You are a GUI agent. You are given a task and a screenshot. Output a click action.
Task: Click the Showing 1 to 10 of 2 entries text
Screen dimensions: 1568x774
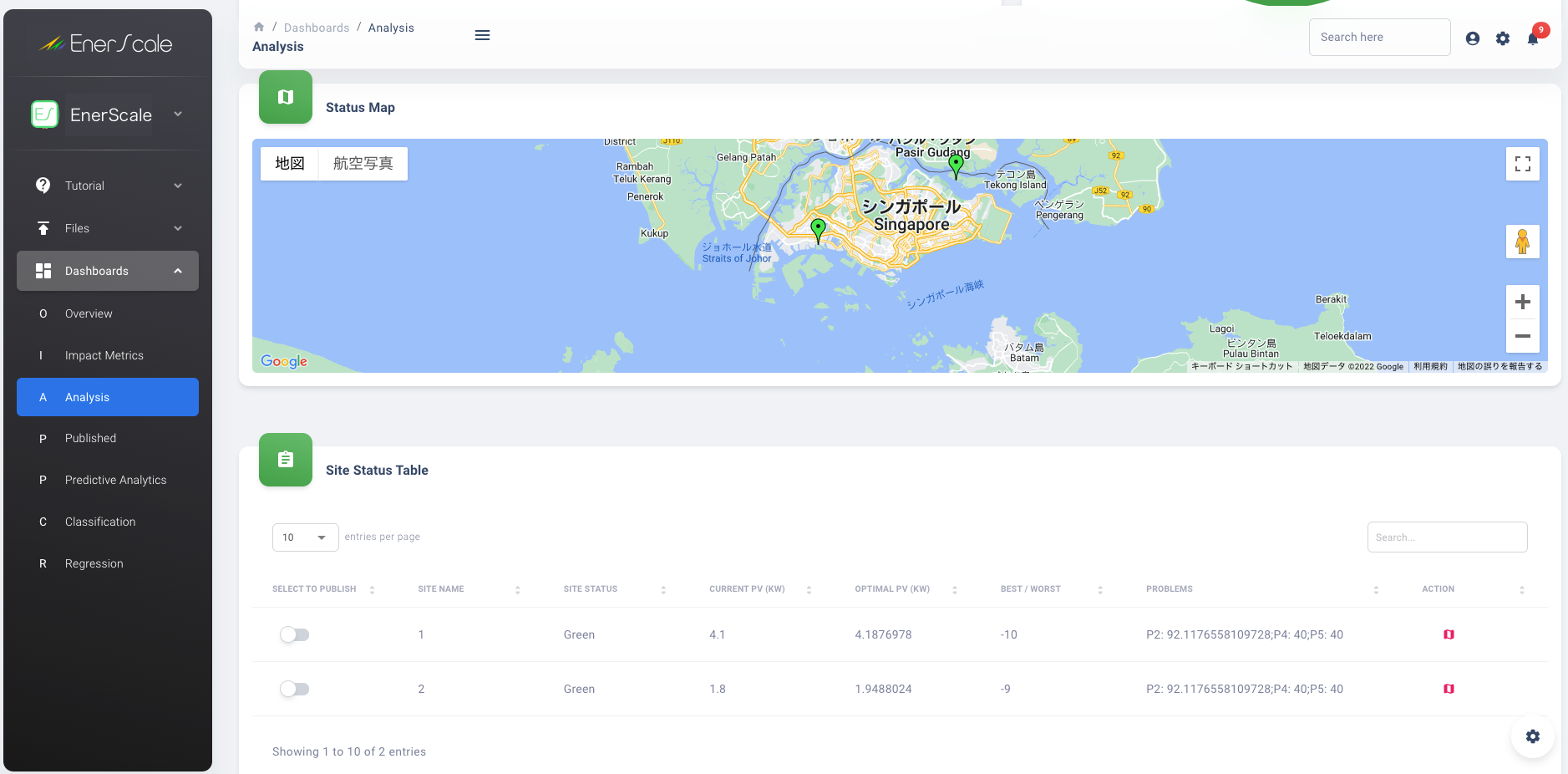349,751
